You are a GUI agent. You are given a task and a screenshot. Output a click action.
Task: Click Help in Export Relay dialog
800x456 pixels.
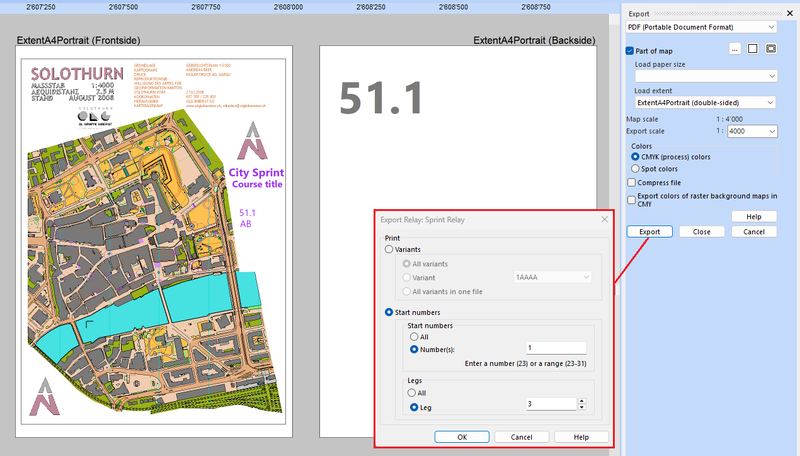[x=581, y=437]
